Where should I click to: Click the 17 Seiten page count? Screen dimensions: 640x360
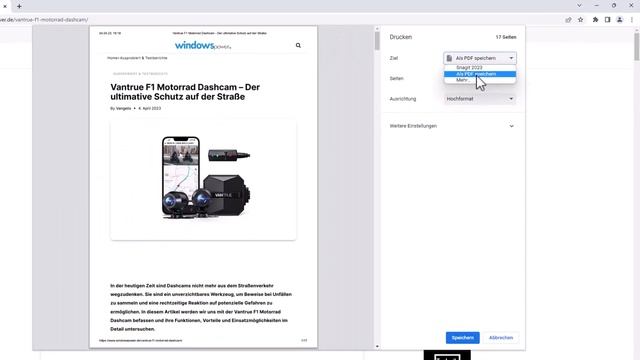pyautogui.click(x=506, y=37)
